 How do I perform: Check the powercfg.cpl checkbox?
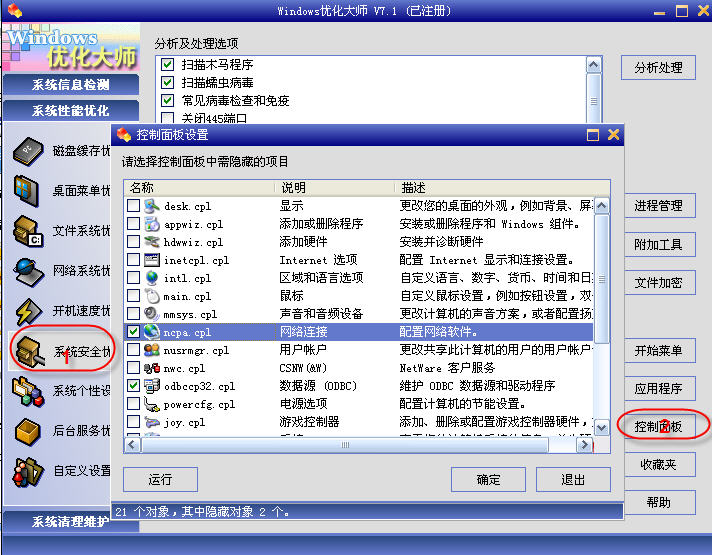coord(133,403)
